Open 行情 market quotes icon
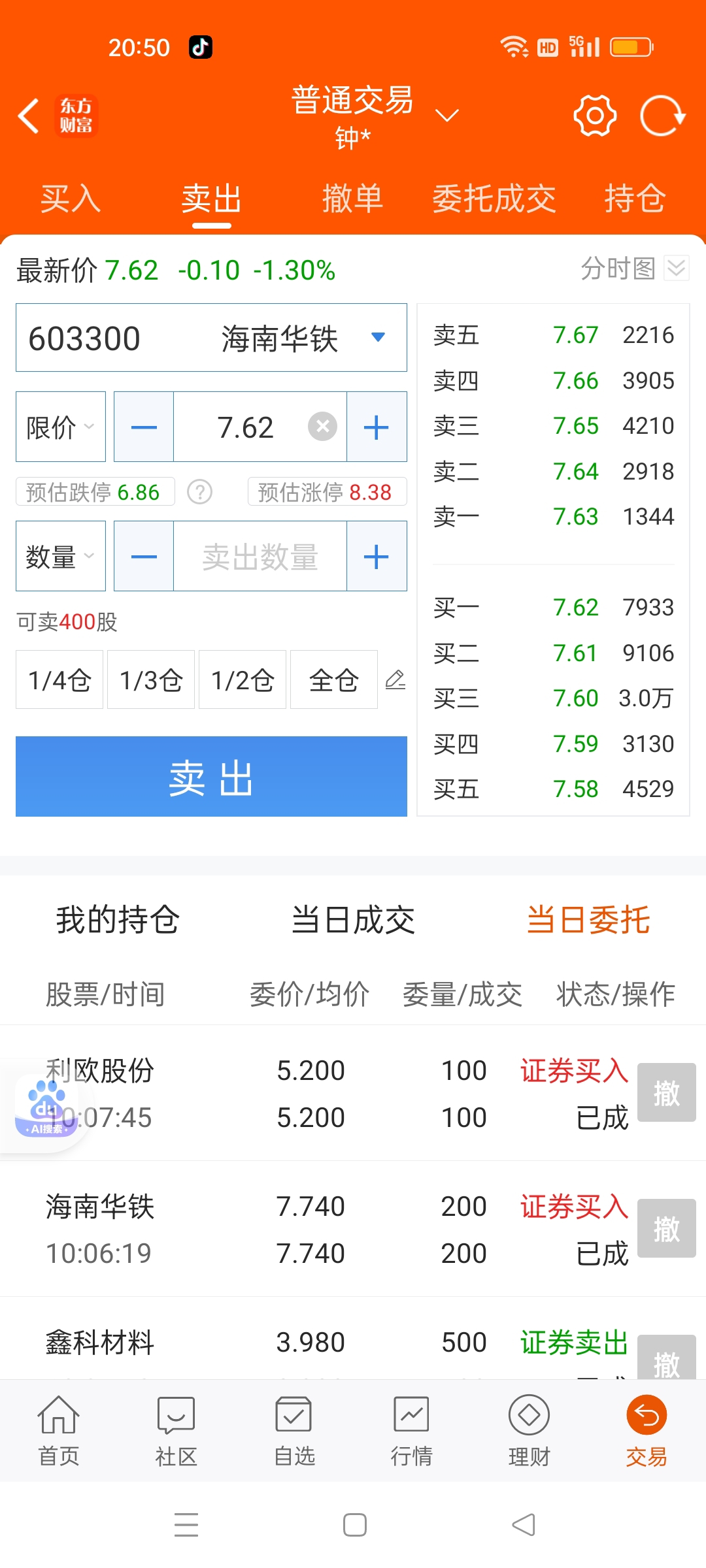The height and width of the screenshot is (1568, 706). pos(412,1431)
